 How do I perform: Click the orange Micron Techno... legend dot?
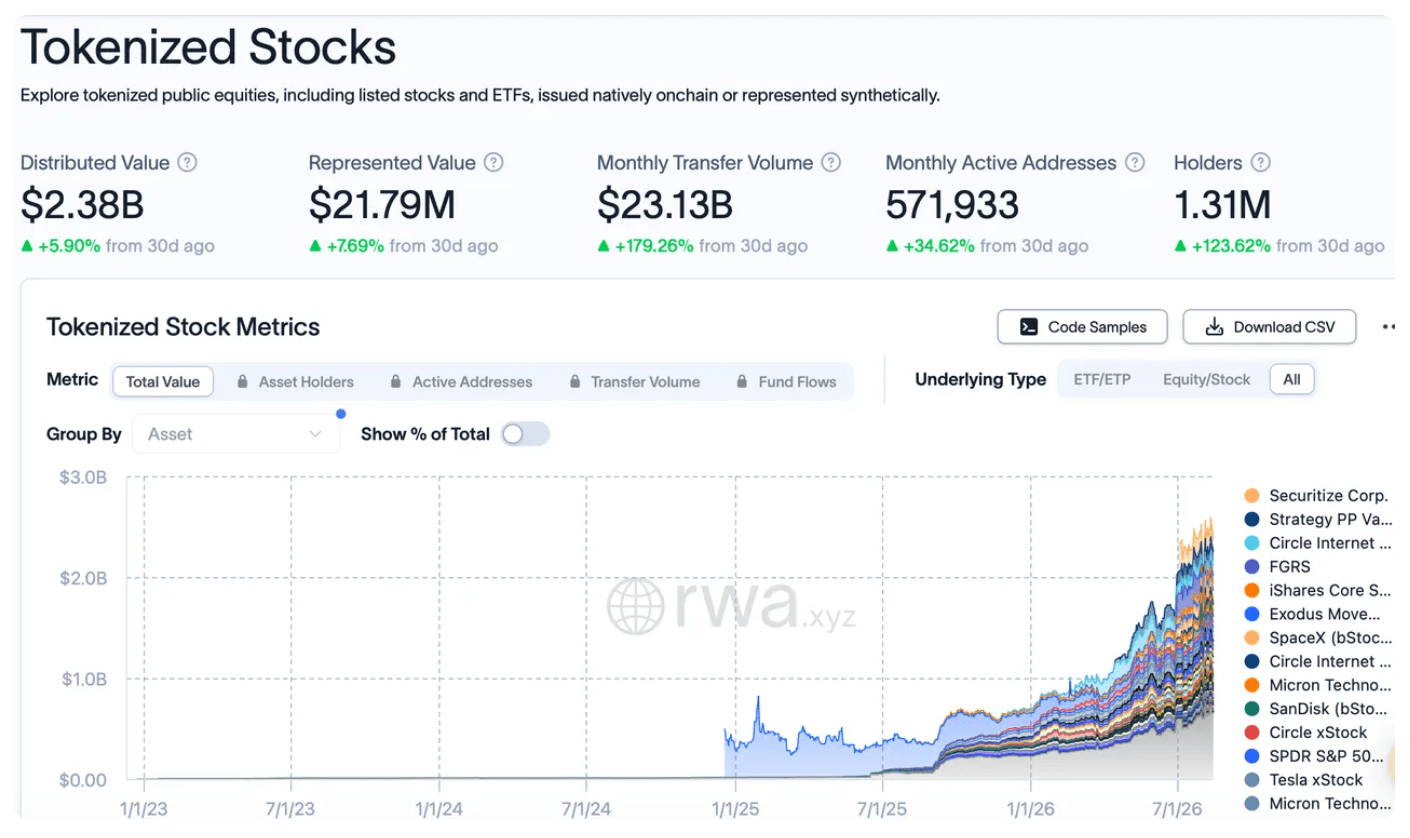pyautogui.click(x=1252, y=685)
